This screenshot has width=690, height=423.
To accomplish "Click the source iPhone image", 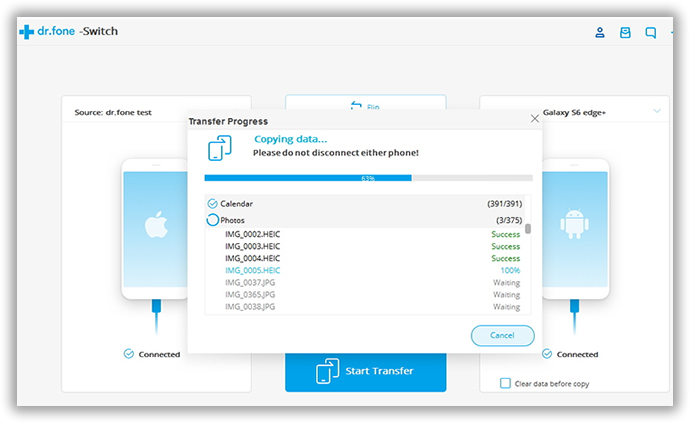I will (x=155, y=229).
